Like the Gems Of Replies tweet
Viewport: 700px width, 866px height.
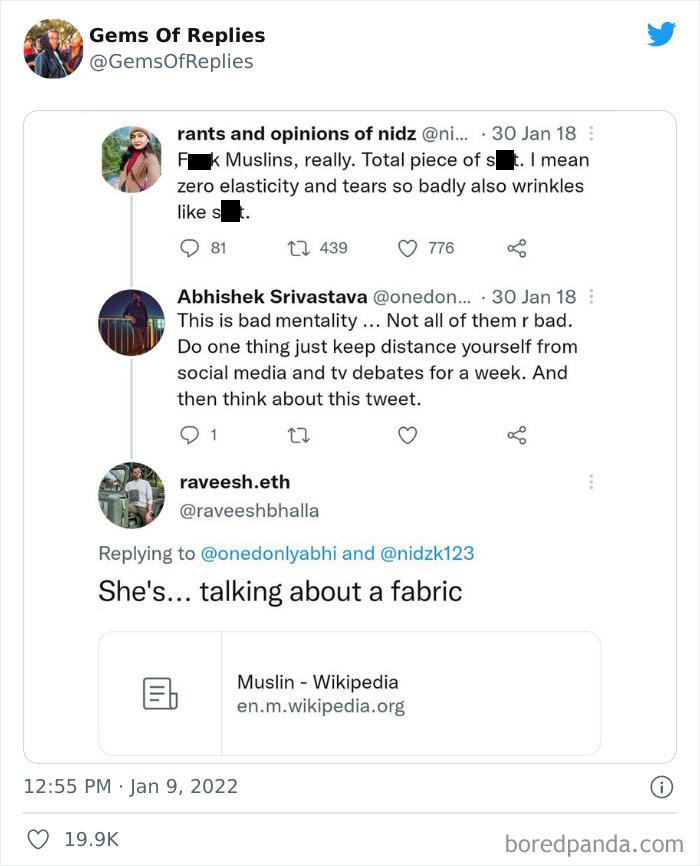click(37, 839)
